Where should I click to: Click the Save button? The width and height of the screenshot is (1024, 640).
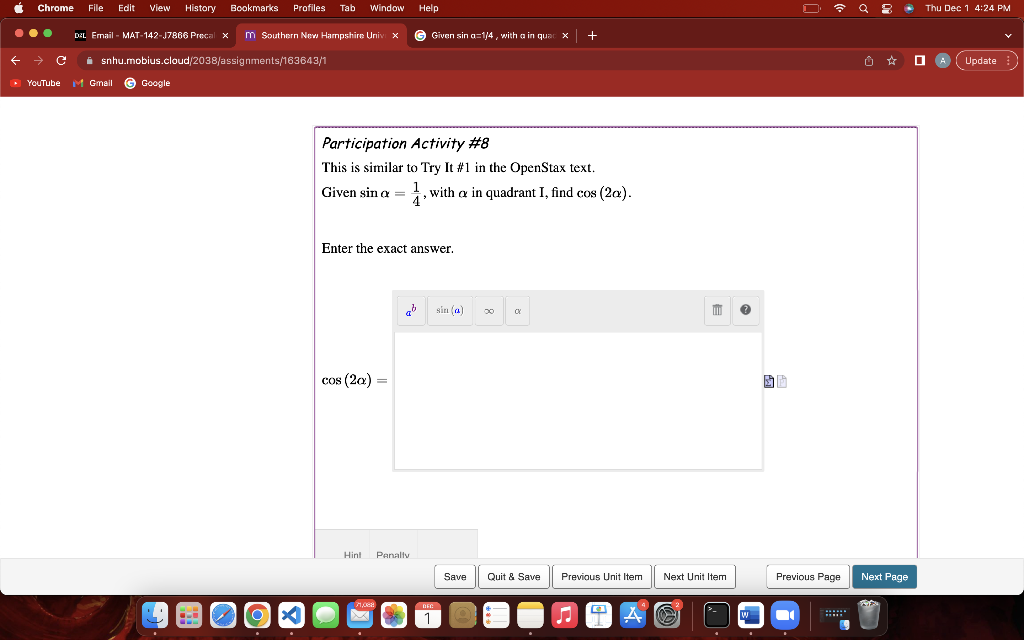point(455,577)
